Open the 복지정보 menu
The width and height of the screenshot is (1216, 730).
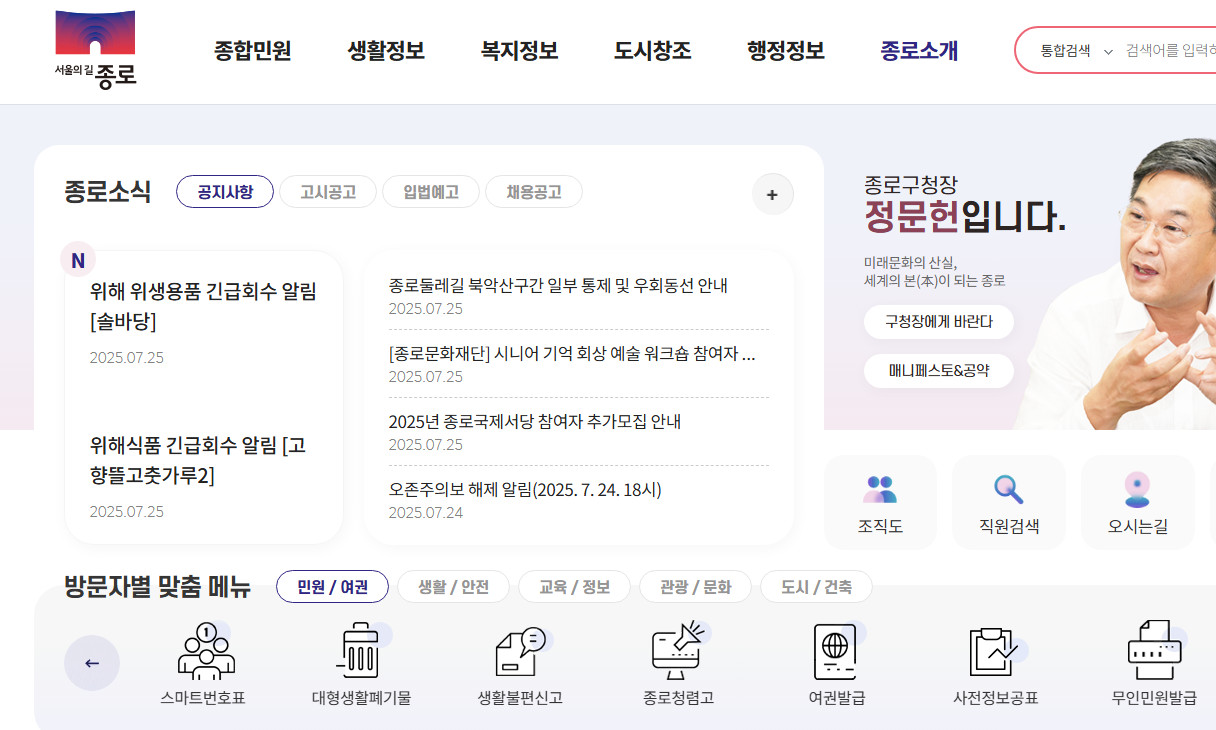pyautogui.click(x=517, y=52)
